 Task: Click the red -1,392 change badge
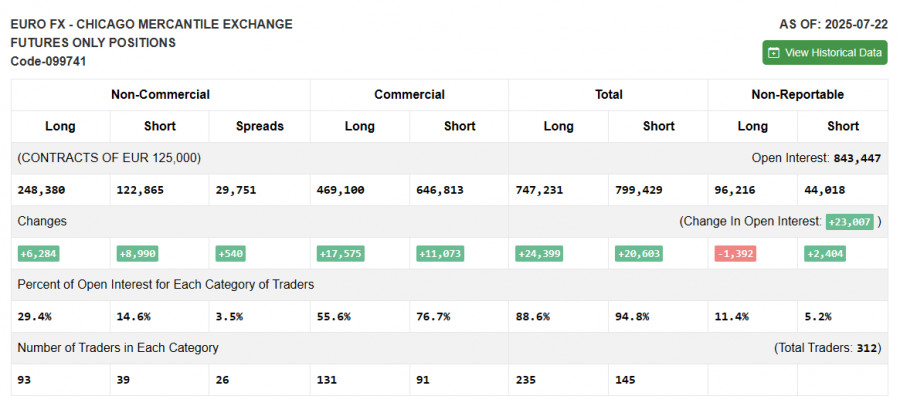[735, 254]
